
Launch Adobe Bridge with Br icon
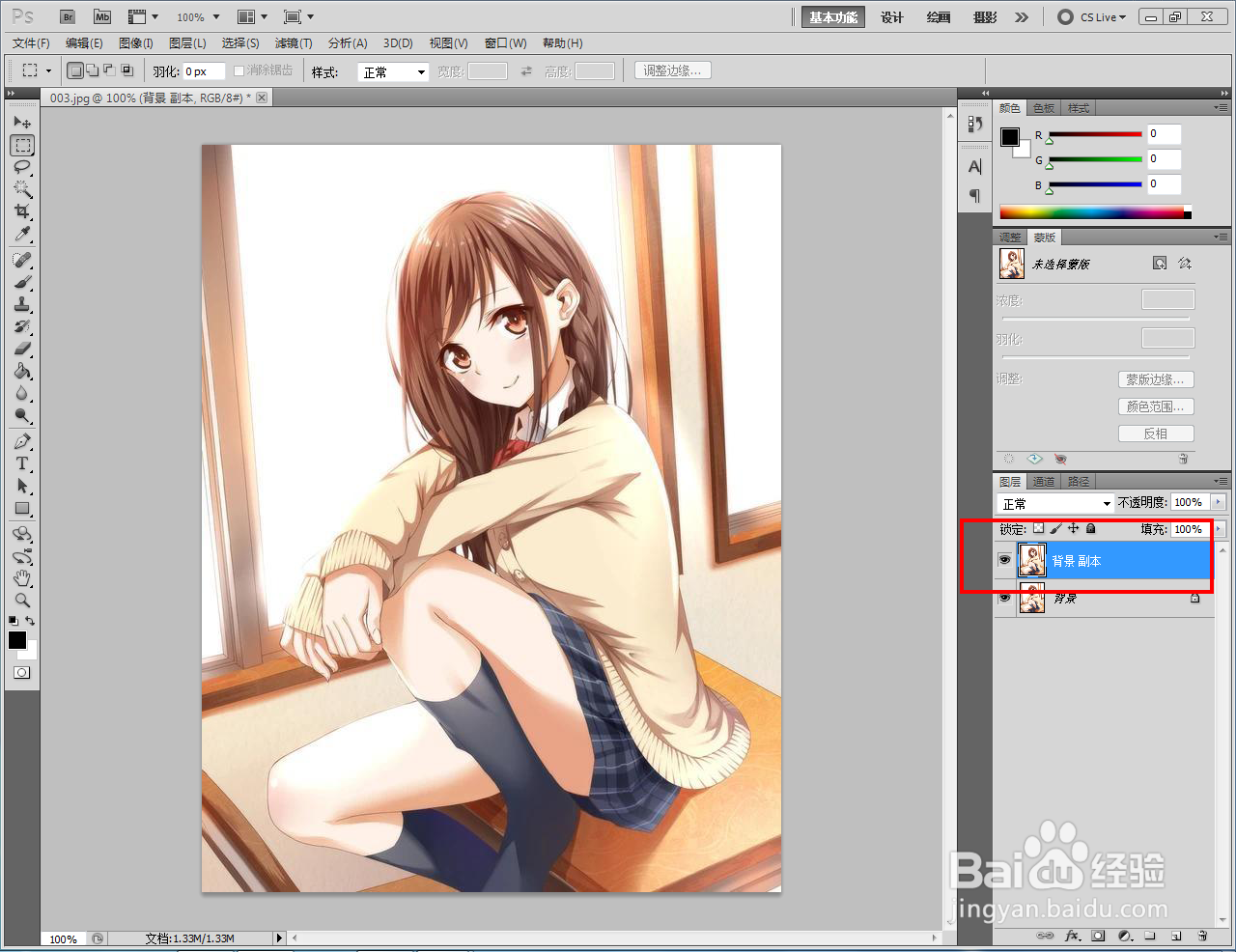tap(68, 16)
